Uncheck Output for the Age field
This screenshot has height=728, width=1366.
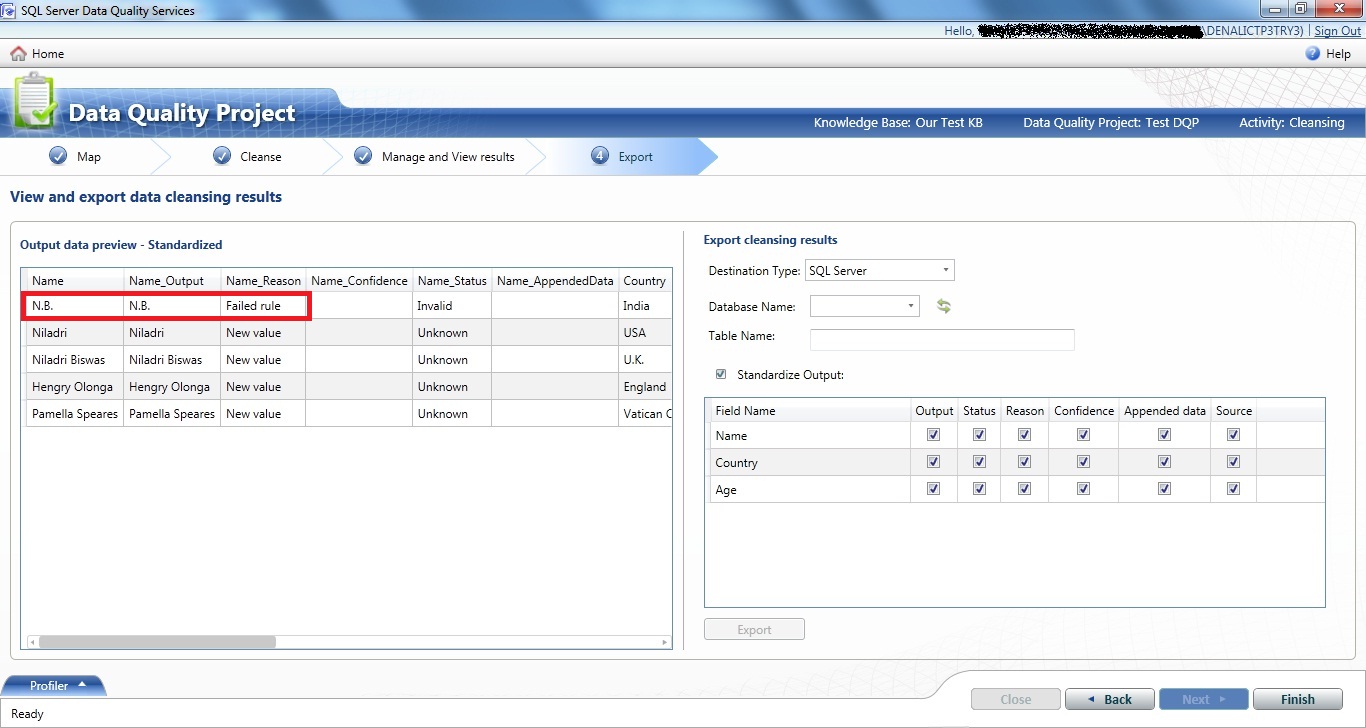pyautogui.click(x=934, y=489)
